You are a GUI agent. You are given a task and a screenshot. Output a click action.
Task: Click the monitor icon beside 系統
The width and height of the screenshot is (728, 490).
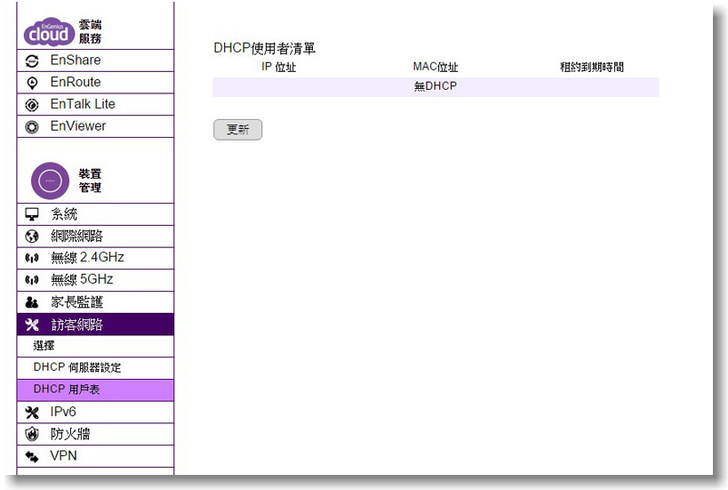[x=31, y=215]
